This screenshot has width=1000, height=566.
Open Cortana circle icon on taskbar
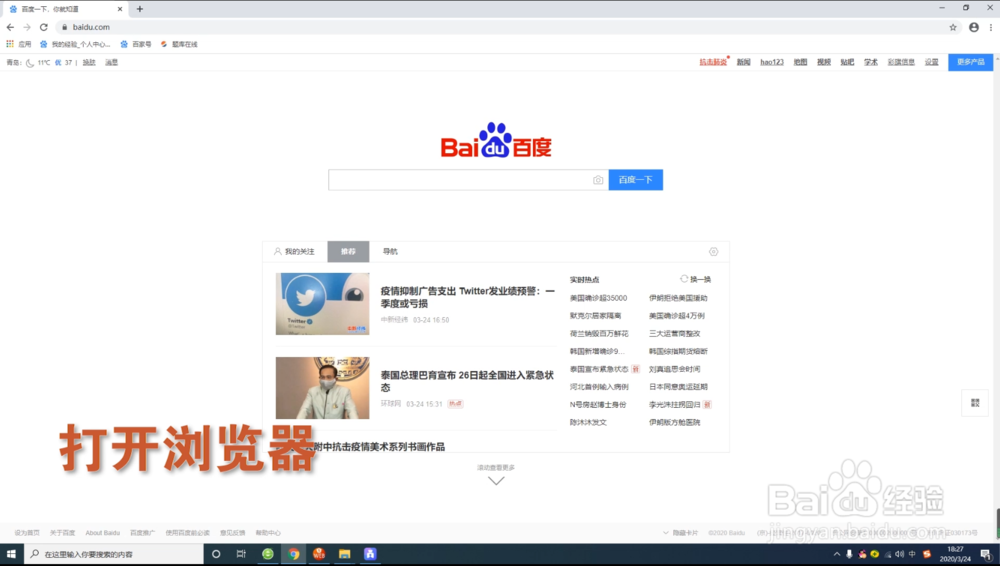coord(216,554)
